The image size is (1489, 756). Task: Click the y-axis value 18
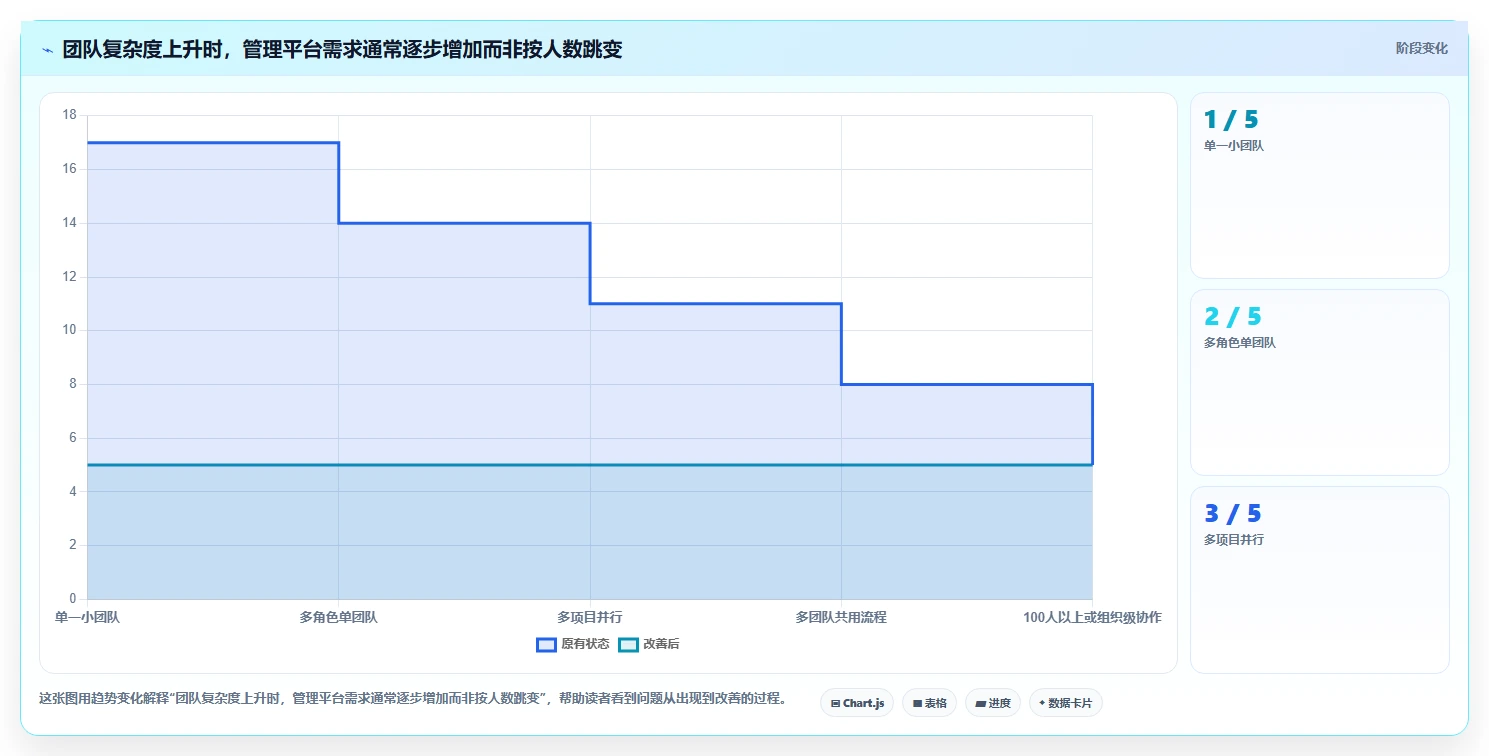tap(69, 115)
